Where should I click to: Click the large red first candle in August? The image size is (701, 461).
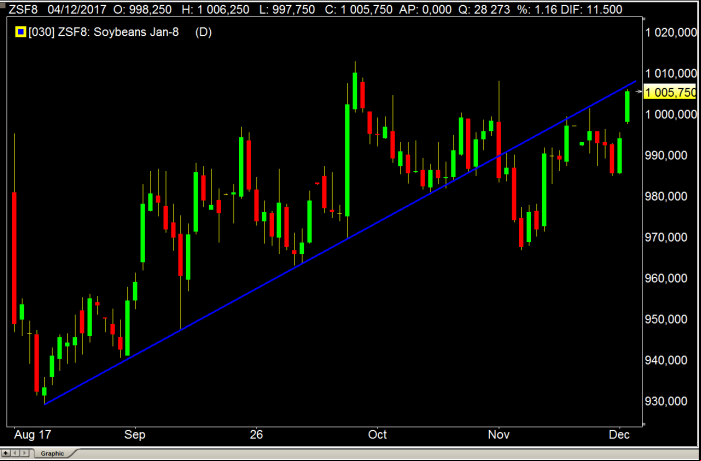(x=14, y=258)
